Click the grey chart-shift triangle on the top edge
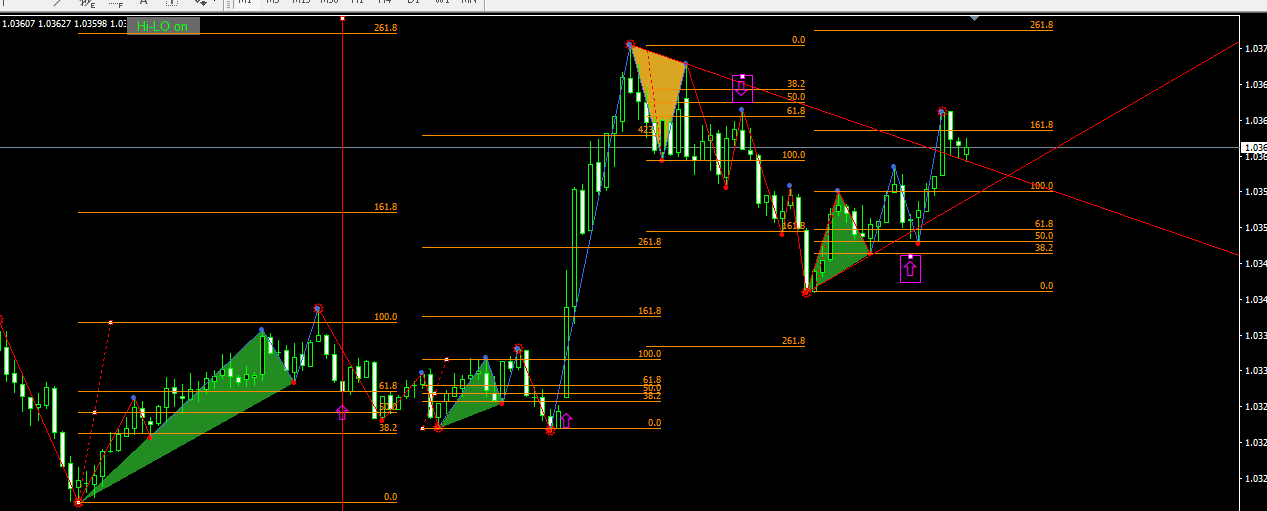 (975, 17)
